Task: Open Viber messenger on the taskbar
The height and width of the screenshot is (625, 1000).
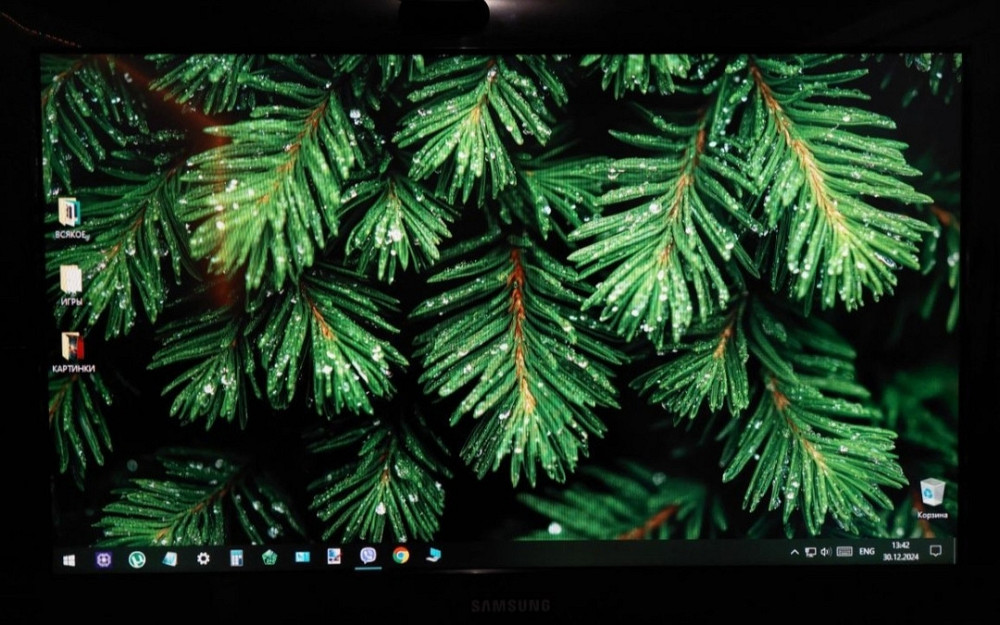Action: [366, 557]
